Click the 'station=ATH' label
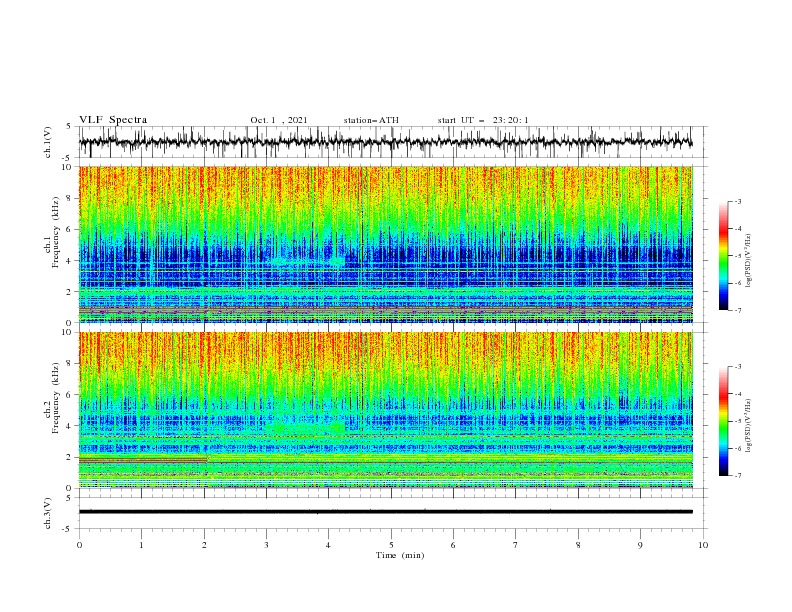The image size is (792, 612). coord(371,120)
